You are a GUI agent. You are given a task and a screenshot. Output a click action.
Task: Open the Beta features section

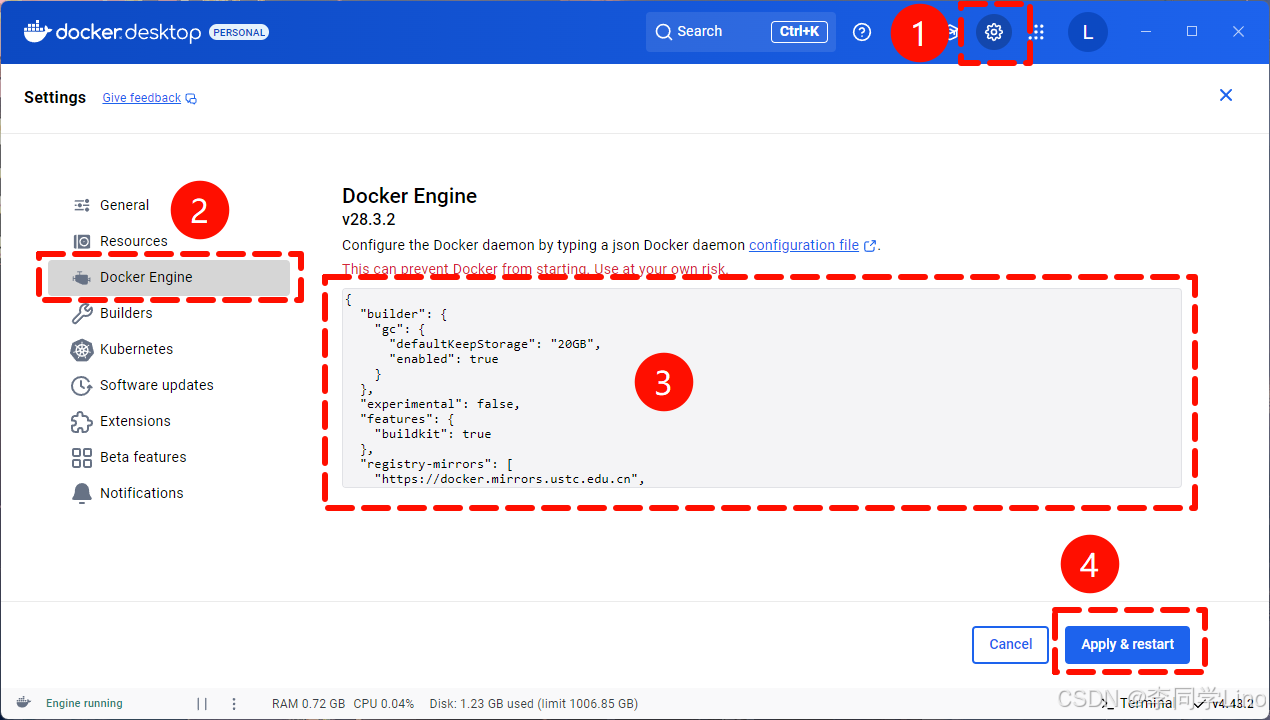pyautogui.click(x=143, y=457)
